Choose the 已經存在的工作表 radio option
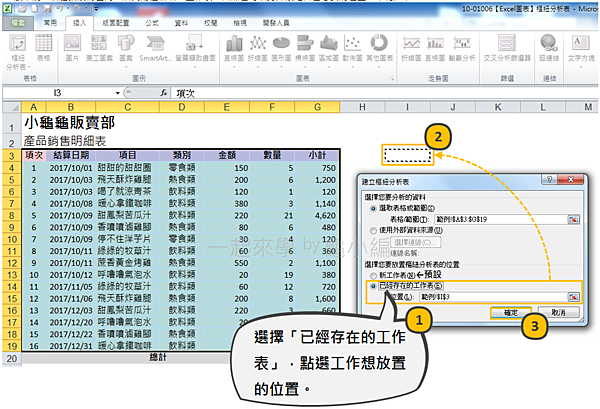600x409 pixels. 373,286
